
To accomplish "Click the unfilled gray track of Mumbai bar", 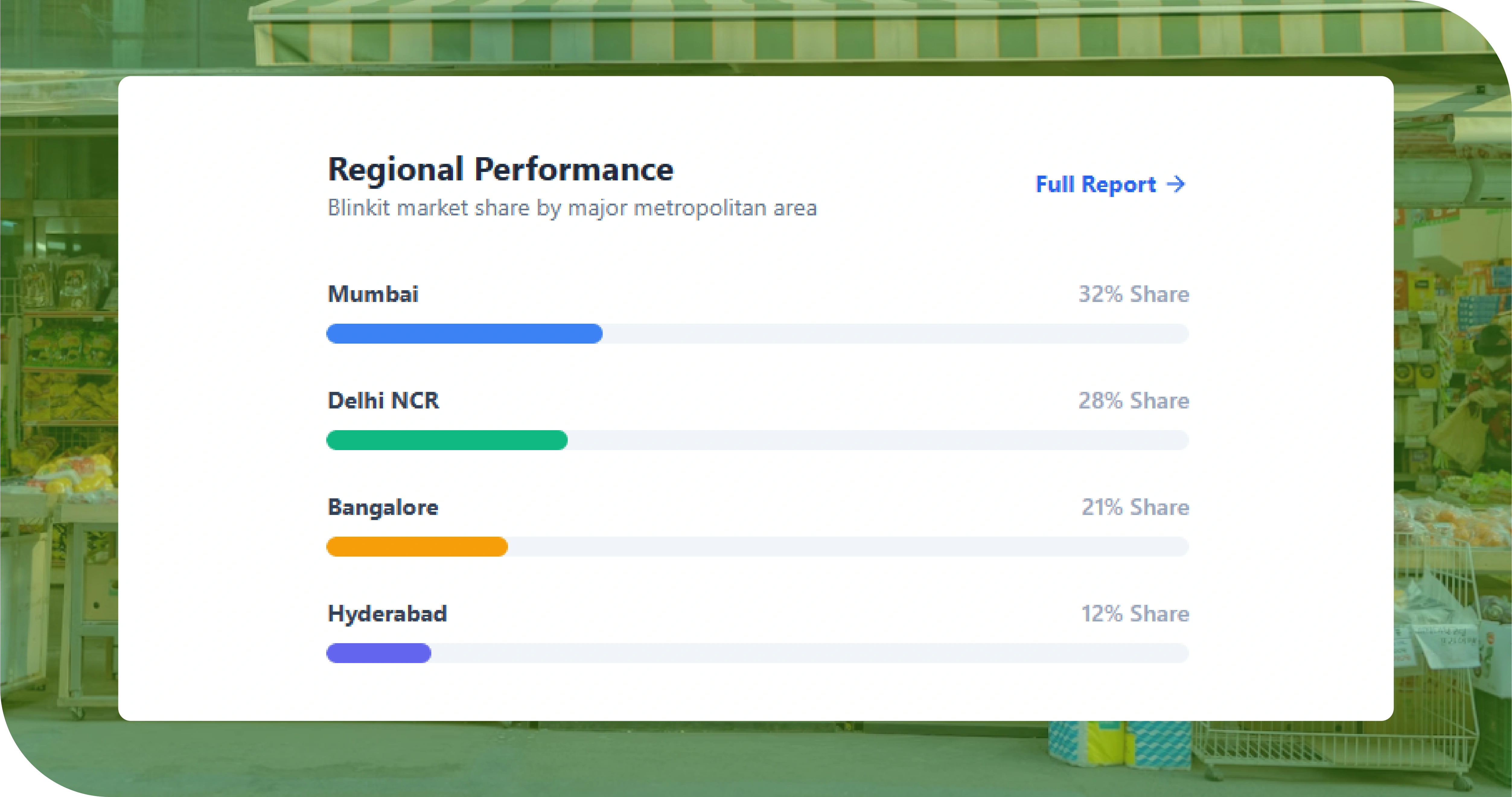I will click(x=895, y=333).
